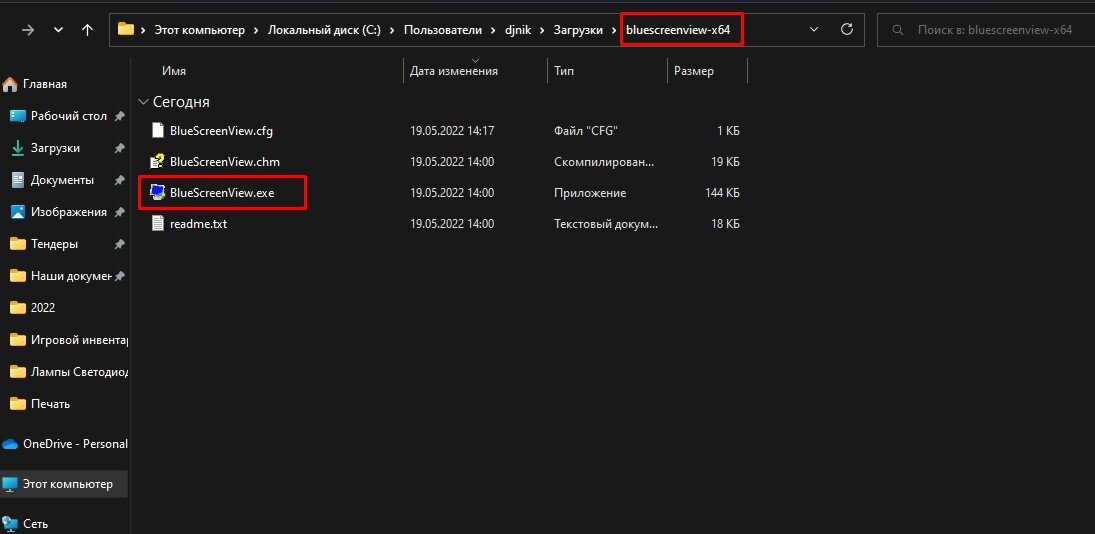Open the 'Наши докумен' pinned folder
The width and height of the screenshot is (1095, 534).
(71, 276)
